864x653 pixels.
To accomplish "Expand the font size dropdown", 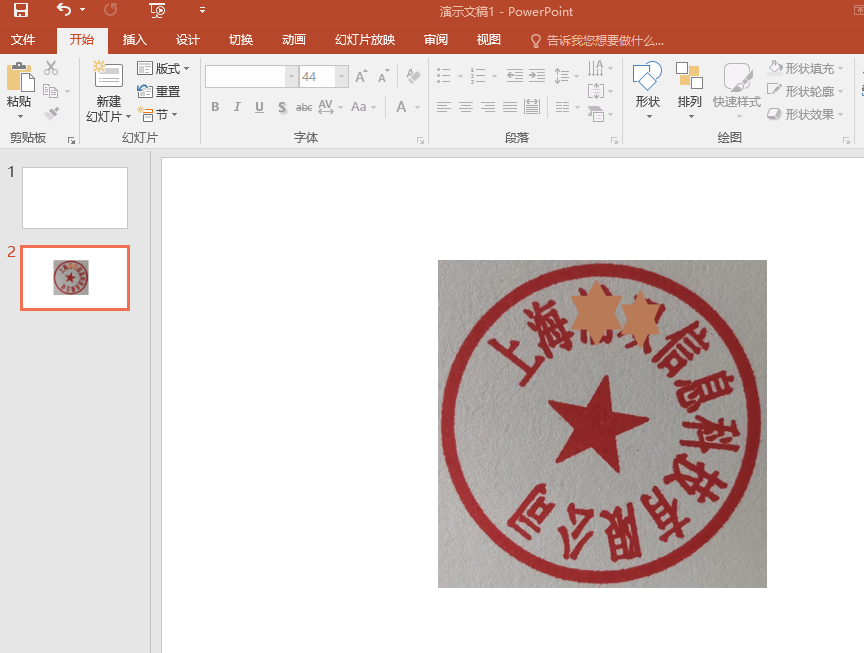I will (342, 77).
